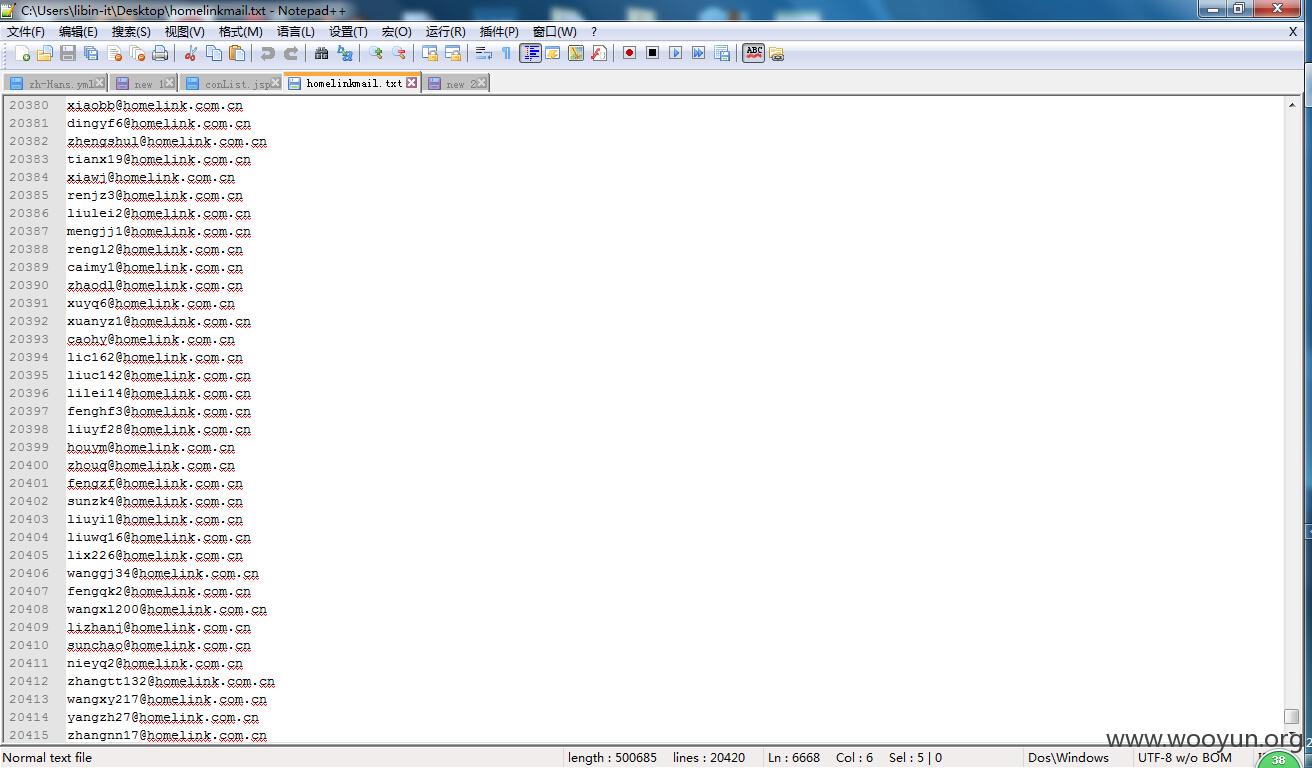Click the Undo arrow icon
The image size is (1312, 768).
point(268,53)
